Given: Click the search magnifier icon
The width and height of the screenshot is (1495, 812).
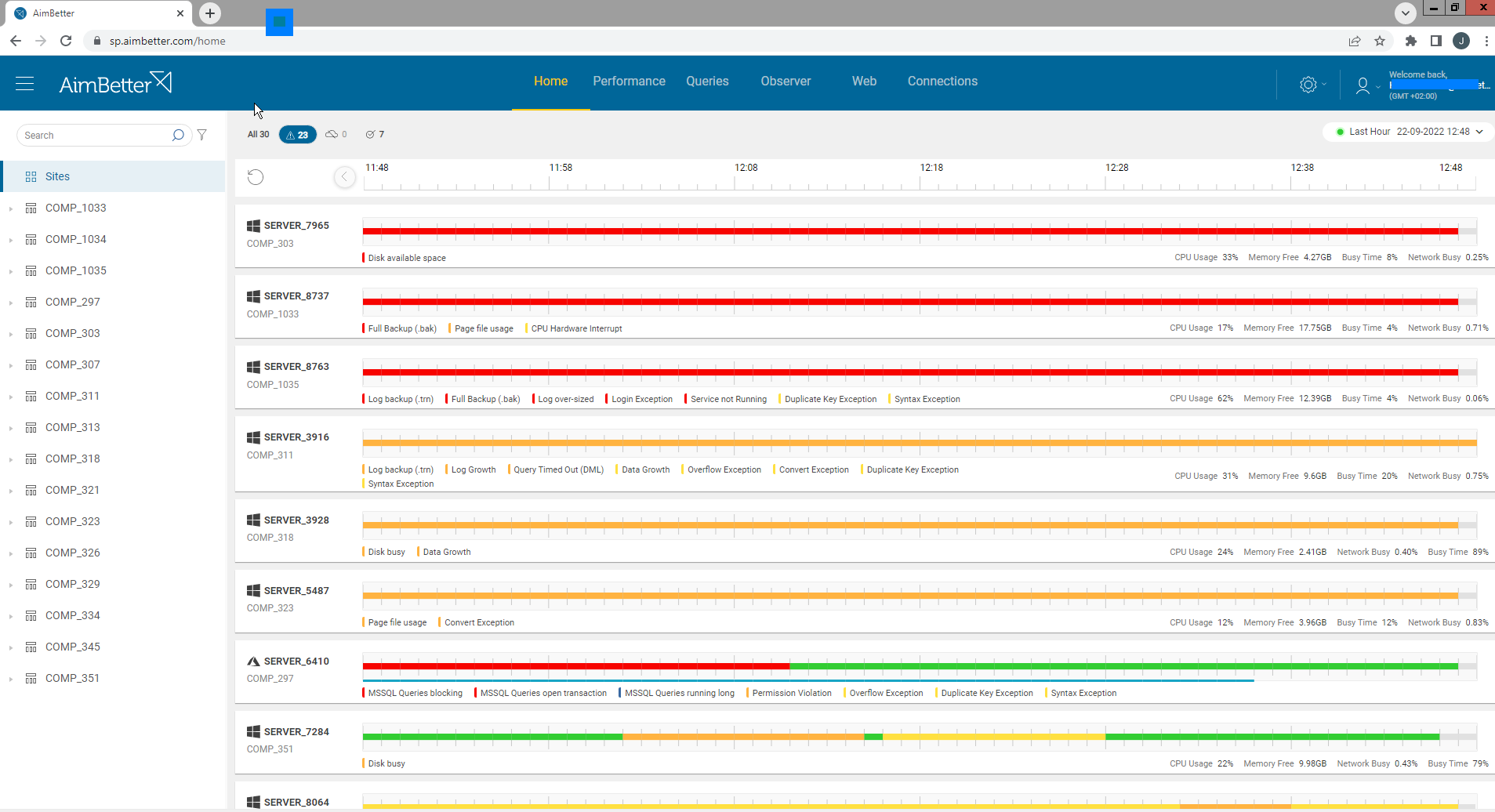Looking at the screenshot, I should 178,135.
